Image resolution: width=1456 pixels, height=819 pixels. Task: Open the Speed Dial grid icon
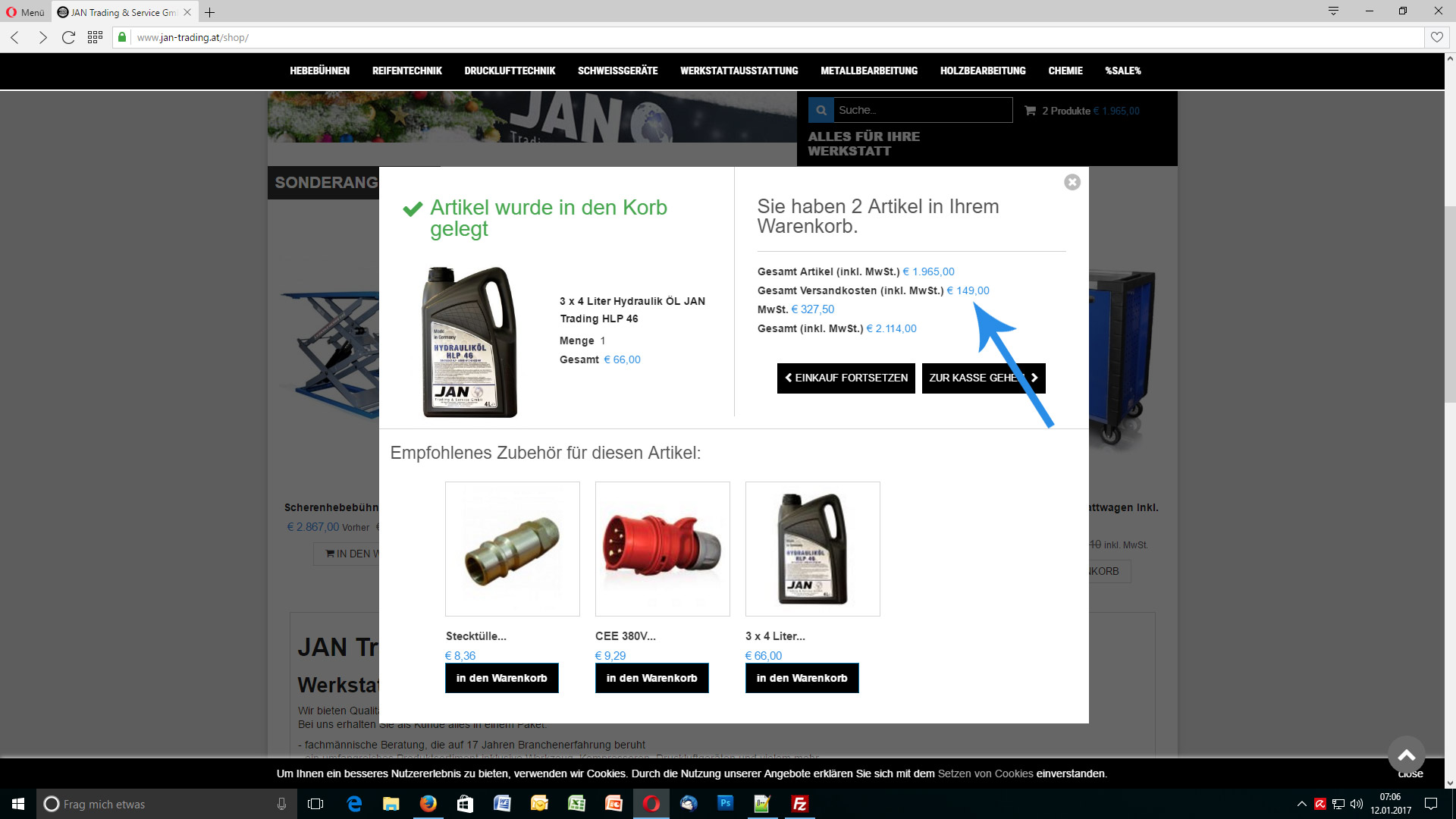coord(95,37)
